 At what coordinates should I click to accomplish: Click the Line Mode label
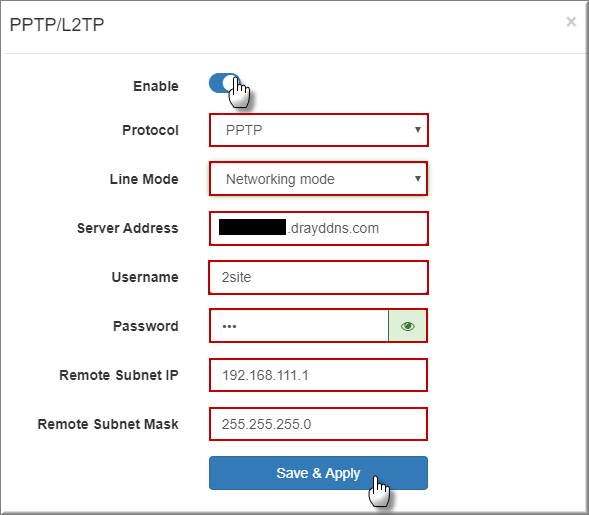pos(144,179)
